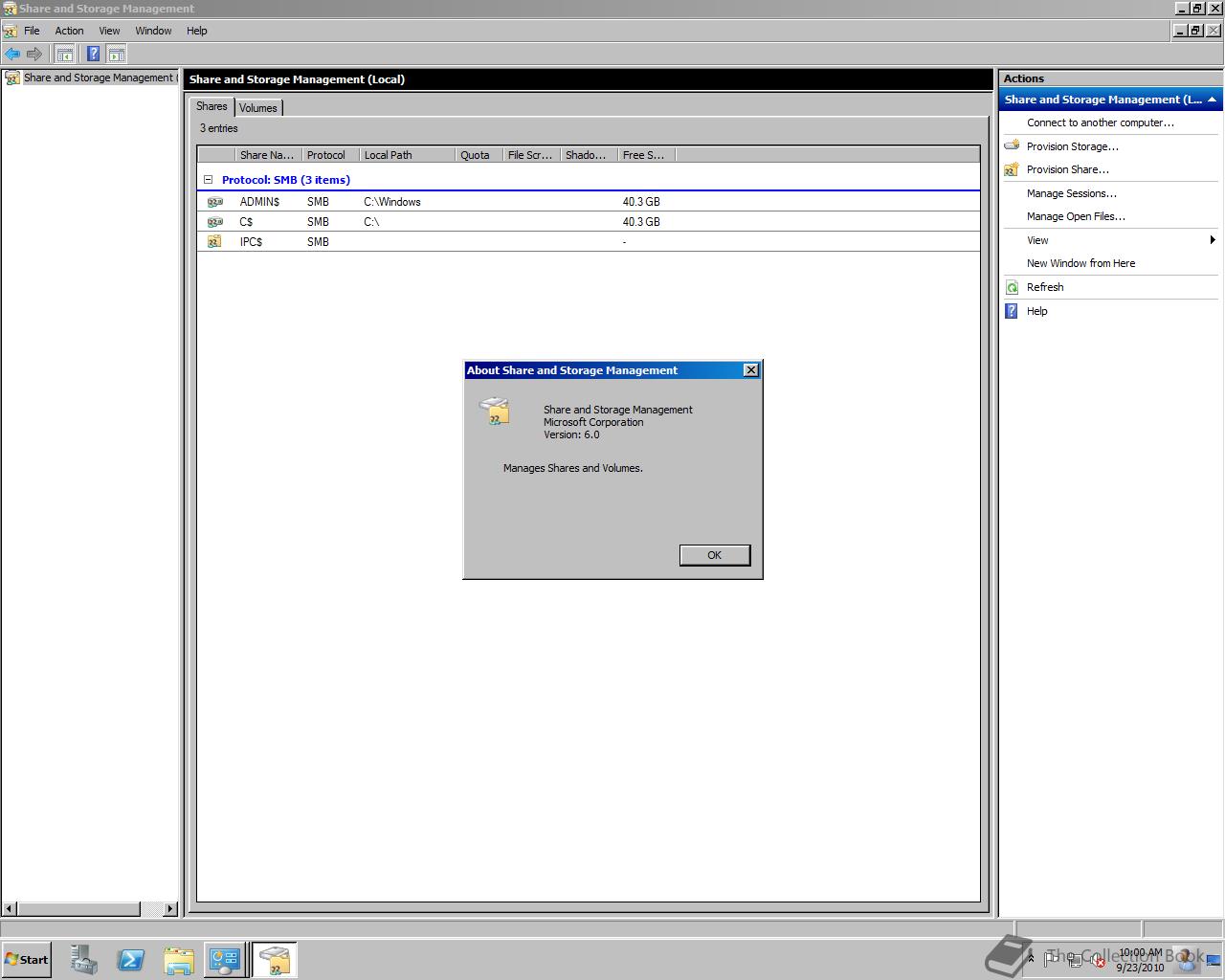Close the About Share and Storage Management dialog
The width and height of the screenshot is (1225, 980).
point(751,370)
